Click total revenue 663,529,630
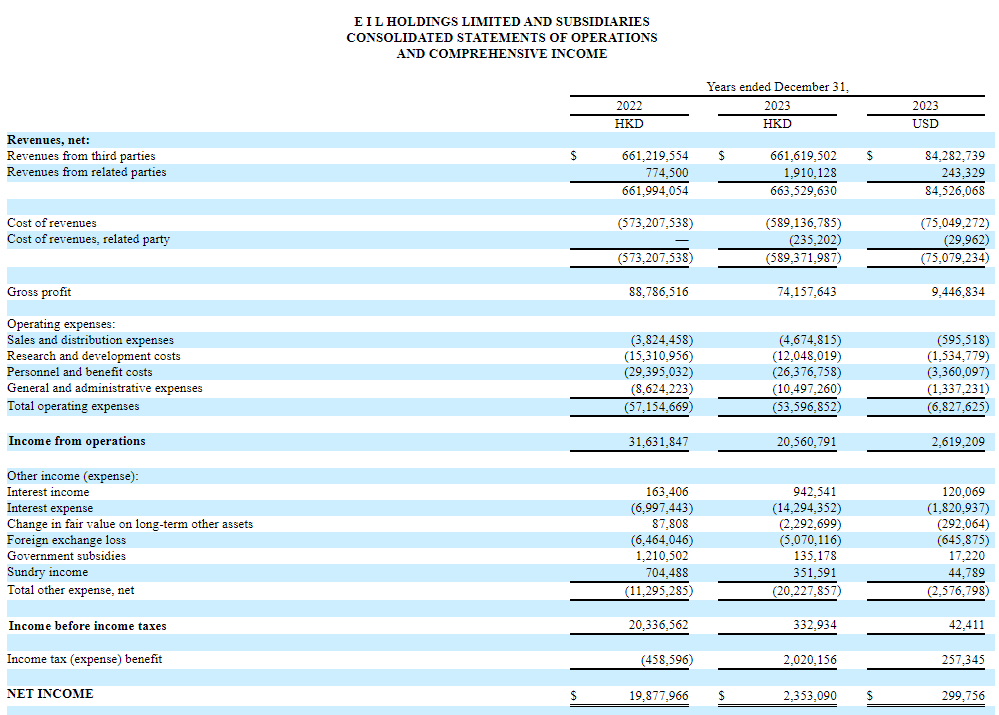This screenshot has width=999, height=715. point(803,191)
